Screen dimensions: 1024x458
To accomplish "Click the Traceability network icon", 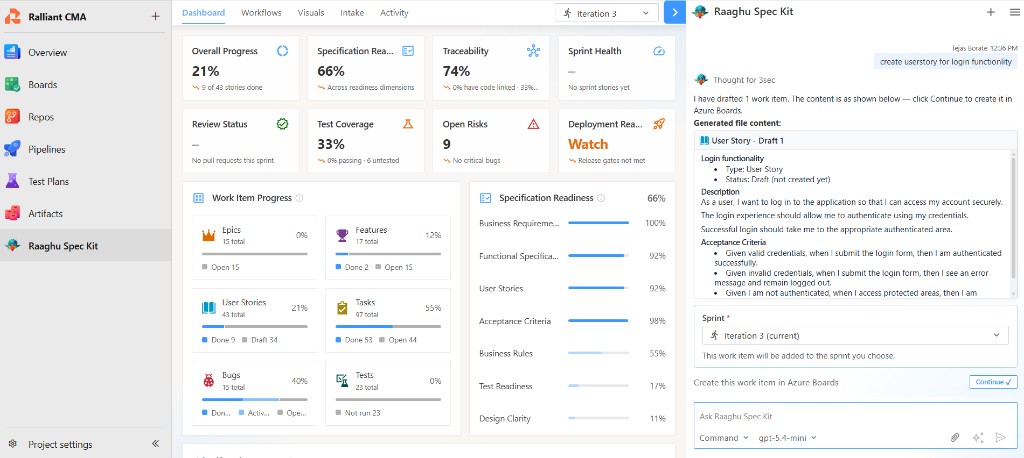I will click(x=533, y=51).
